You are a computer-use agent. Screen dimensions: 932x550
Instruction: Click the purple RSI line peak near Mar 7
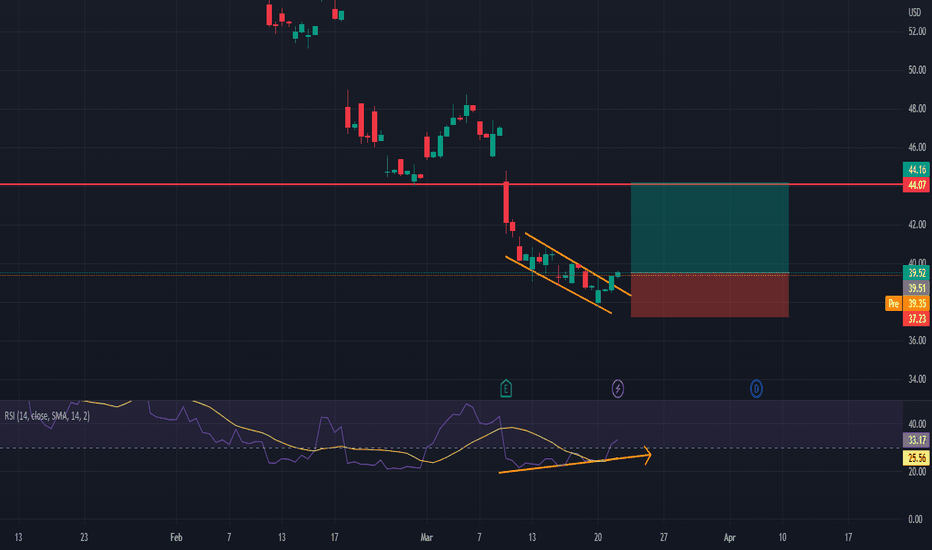click(468, 405)
